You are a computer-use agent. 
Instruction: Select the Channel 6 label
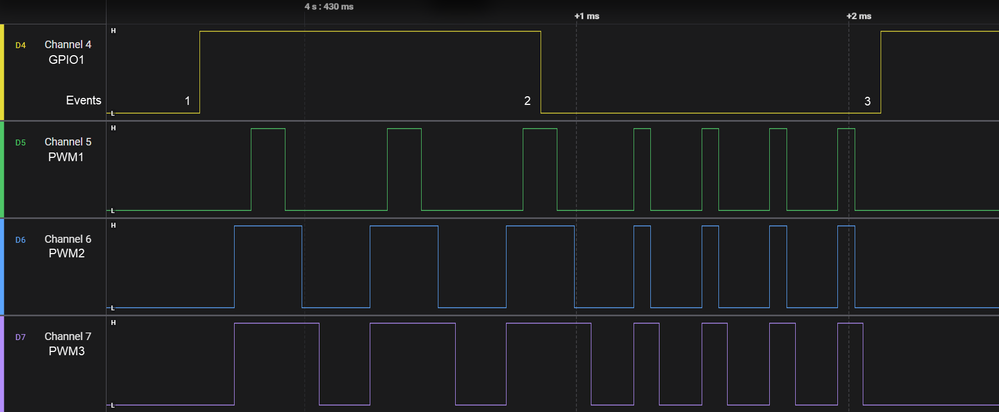tap(68, 239)
